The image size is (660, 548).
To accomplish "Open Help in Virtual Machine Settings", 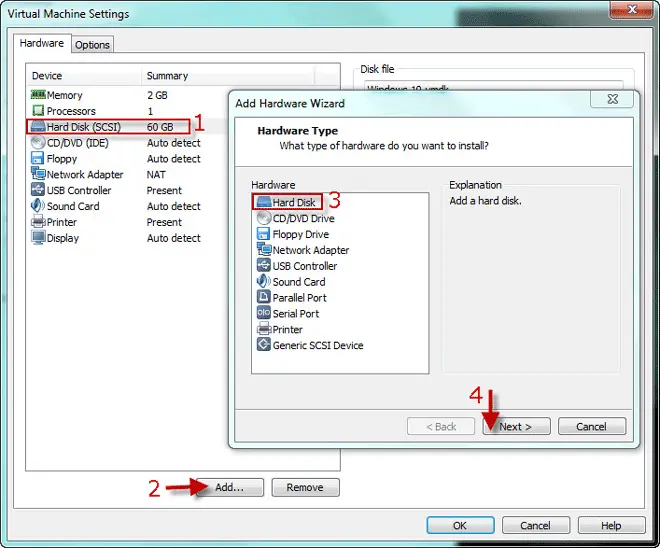I will click(x=611, y=525).
